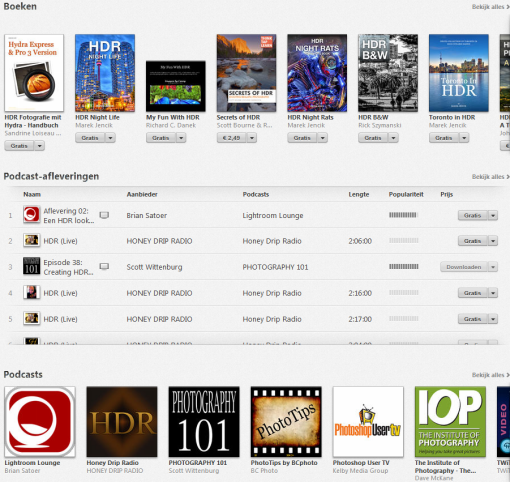
Task: Open PhotoTips by BCphoto podcast artwork
Action: 286,422
